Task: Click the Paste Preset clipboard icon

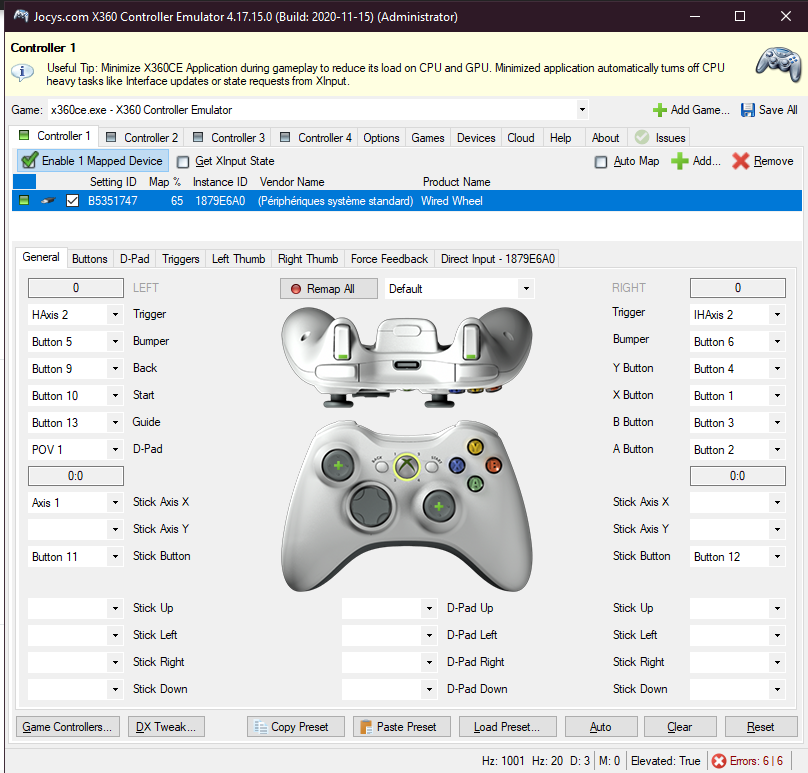Action: pyautogui.click(x=366, y=727)
